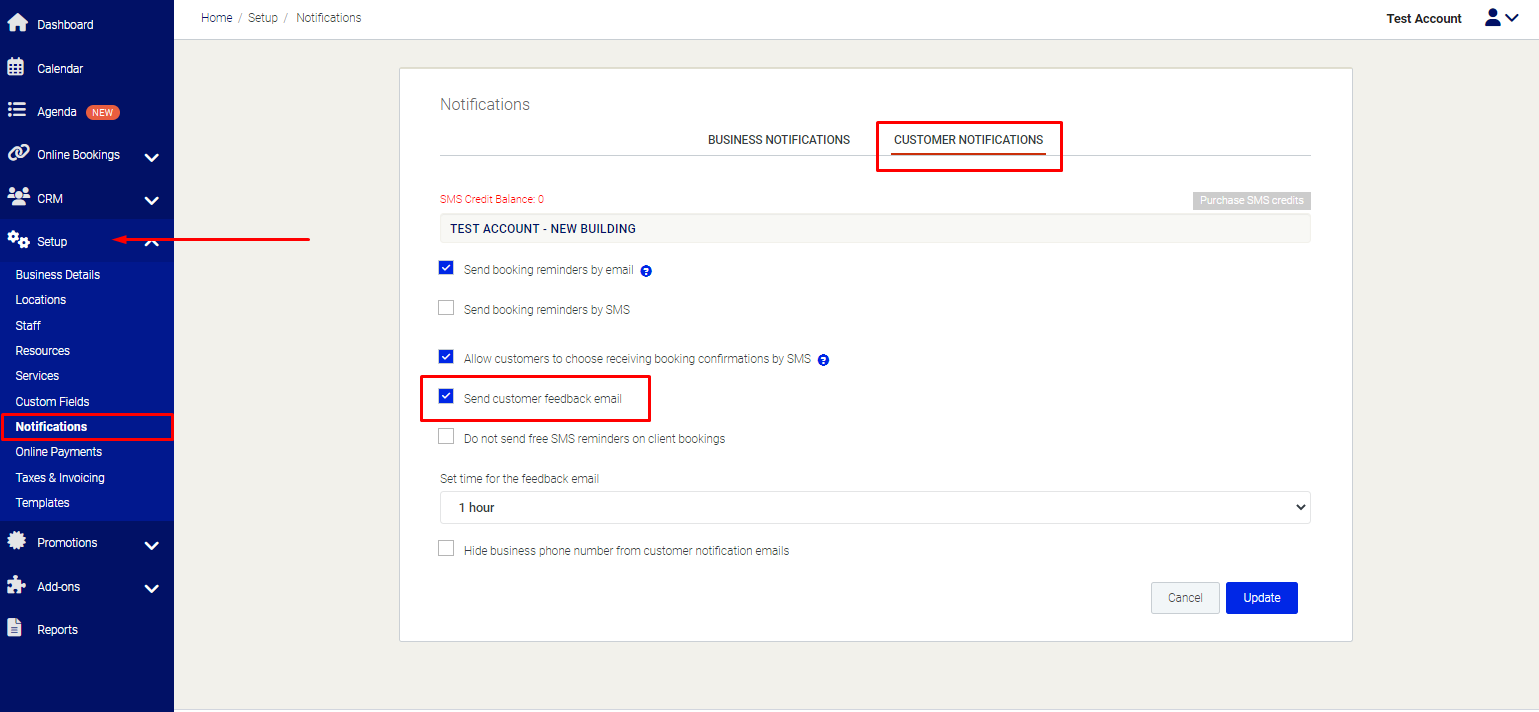The height and width of the screenshot is (712, 1539).
Task: Select the Customer Notifications tab
Action: pyautogui.click(x=968, y=140)
